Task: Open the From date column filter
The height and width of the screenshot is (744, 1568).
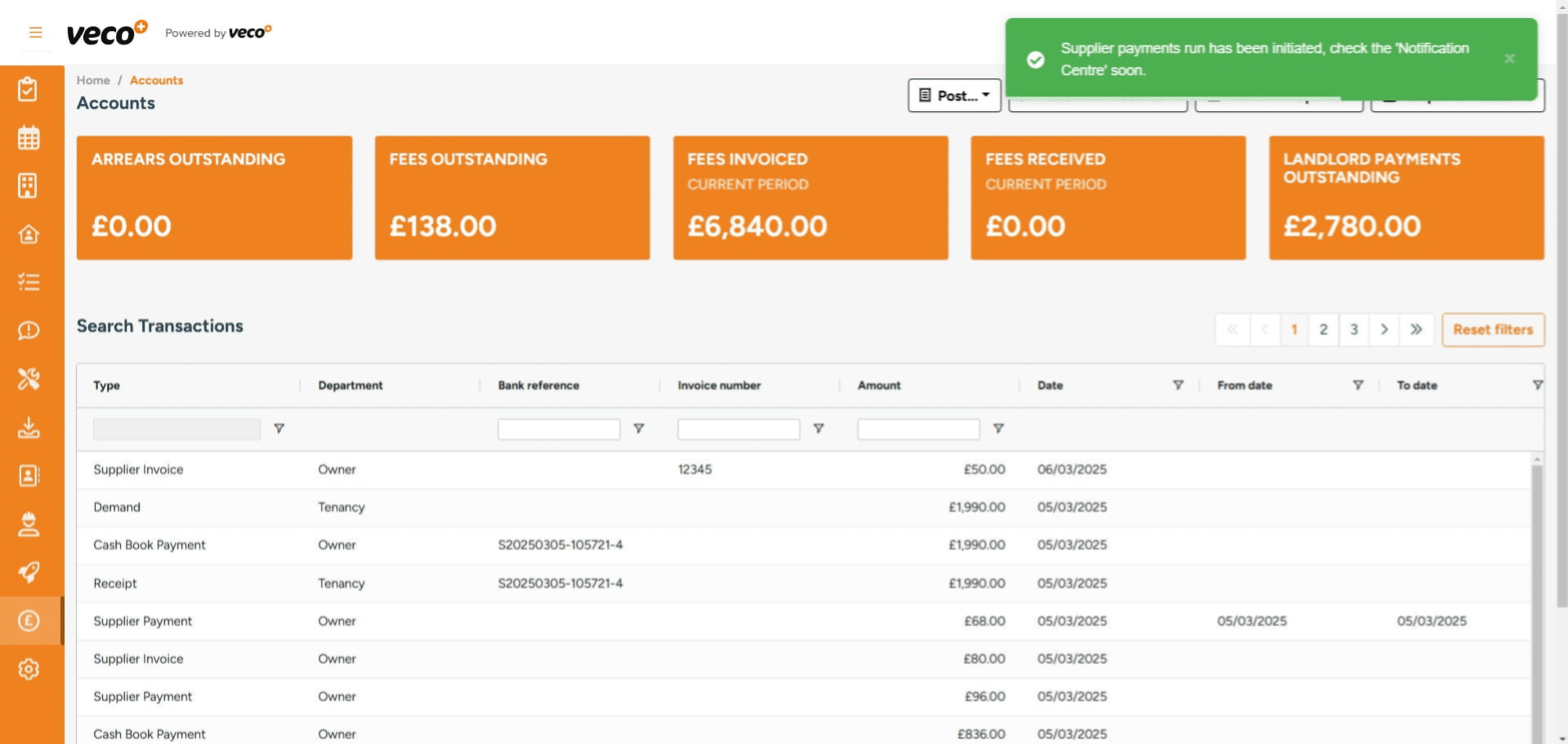Action: [x=1357, y=385]
